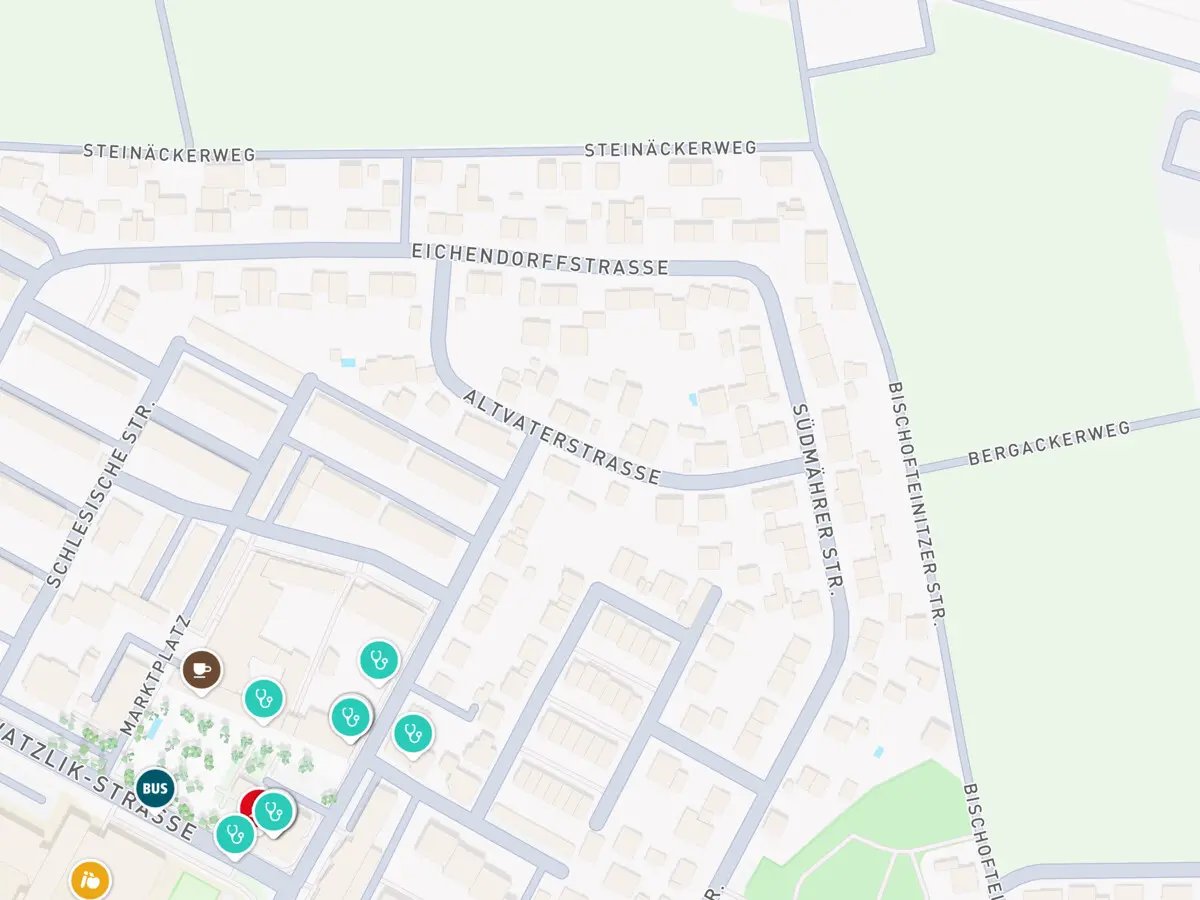Select Bischofteinitzer Str. label near Bergackerweg
Viewport: 1200px width, 900px height.
pyautogui.click(x=915, y=503)
